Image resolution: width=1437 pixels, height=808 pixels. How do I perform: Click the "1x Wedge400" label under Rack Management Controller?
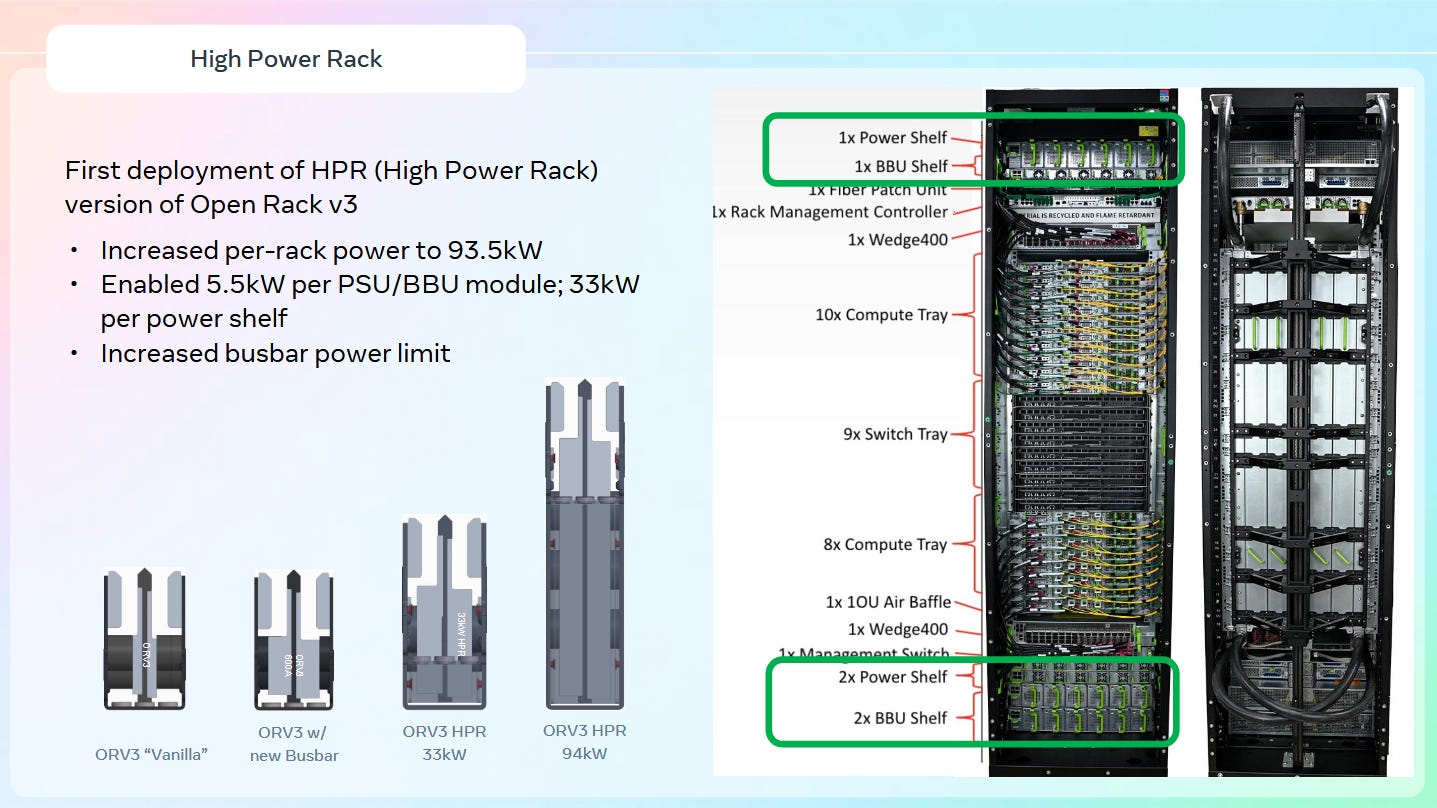coord(897,239)
